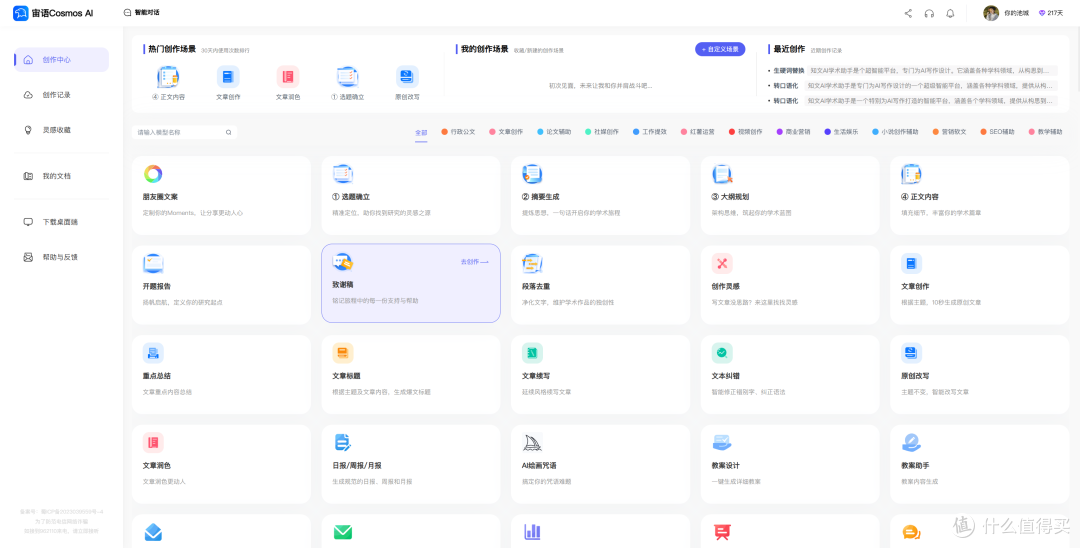The image size is (1080, 548).
Task: Filter by the 生活娱乐 category
Action: [x=841, y=131]
